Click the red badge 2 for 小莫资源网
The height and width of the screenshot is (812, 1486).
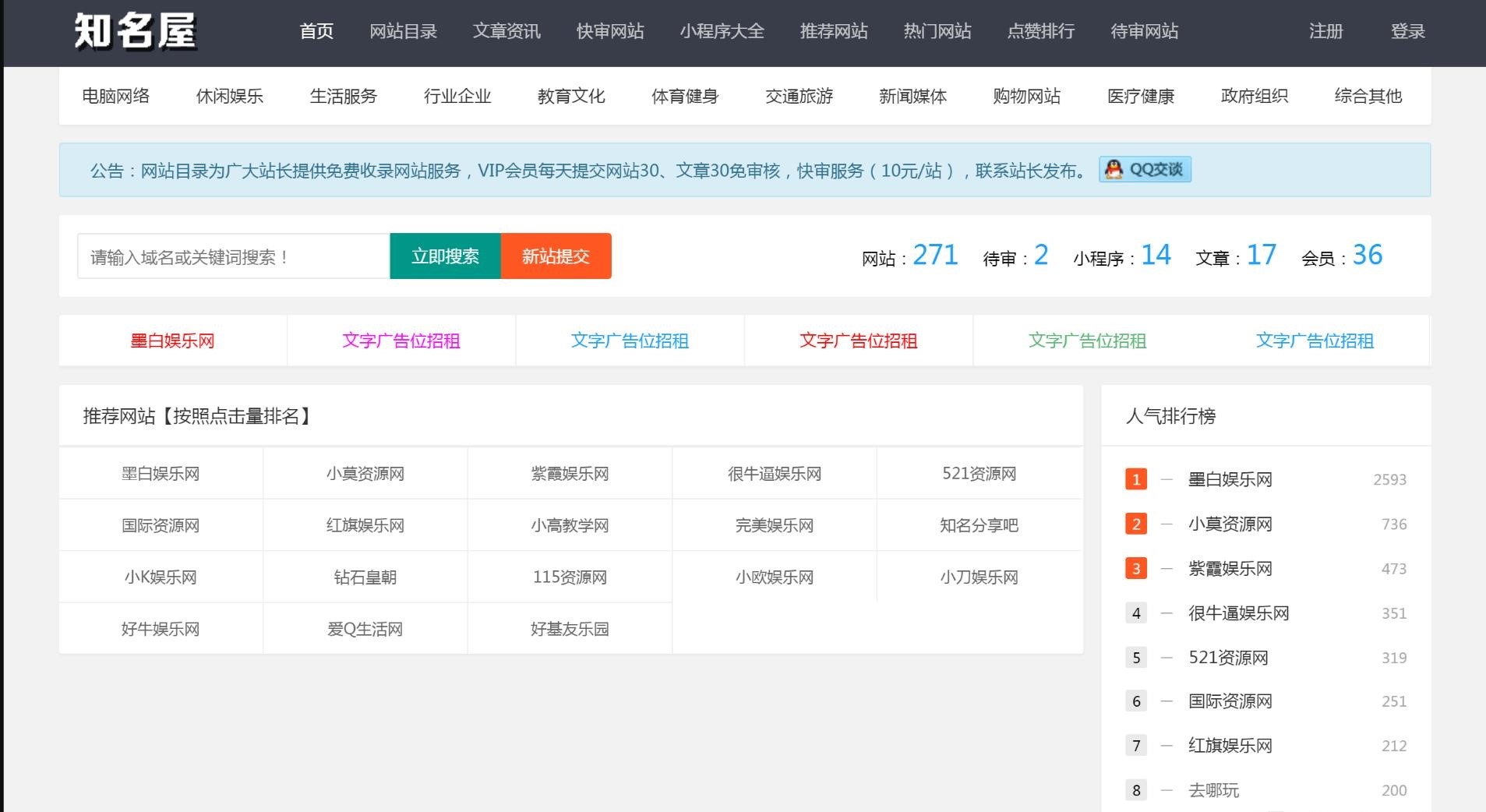click(x=1135, y=524)
